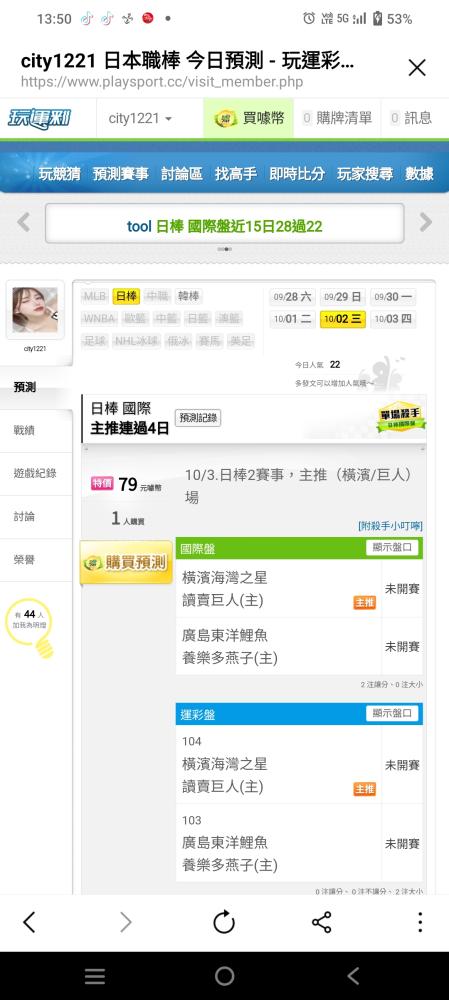
Task: Show odds for 運彩盤 with 顯示盤口
Action: [392, 713]
